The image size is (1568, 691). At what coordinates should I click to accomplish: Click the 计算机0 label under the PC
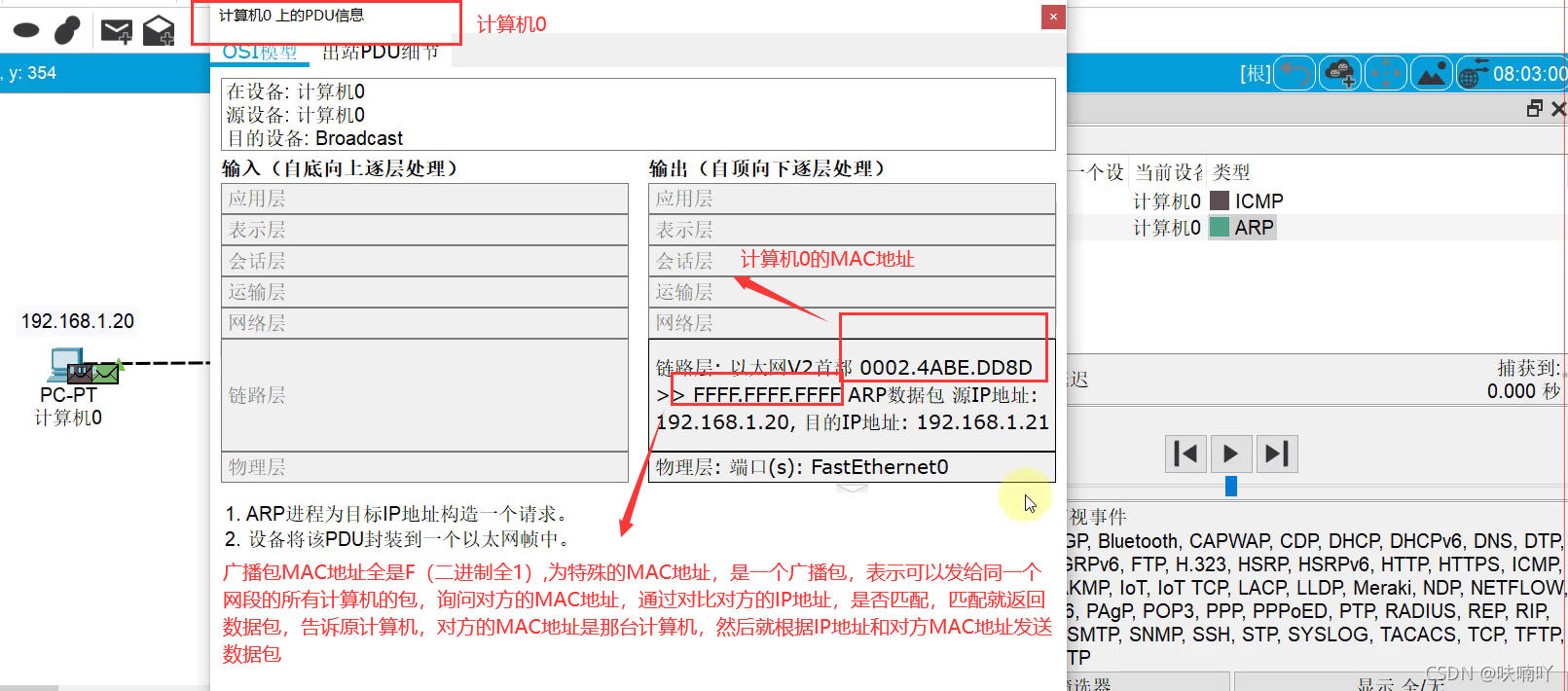point(68,418)
